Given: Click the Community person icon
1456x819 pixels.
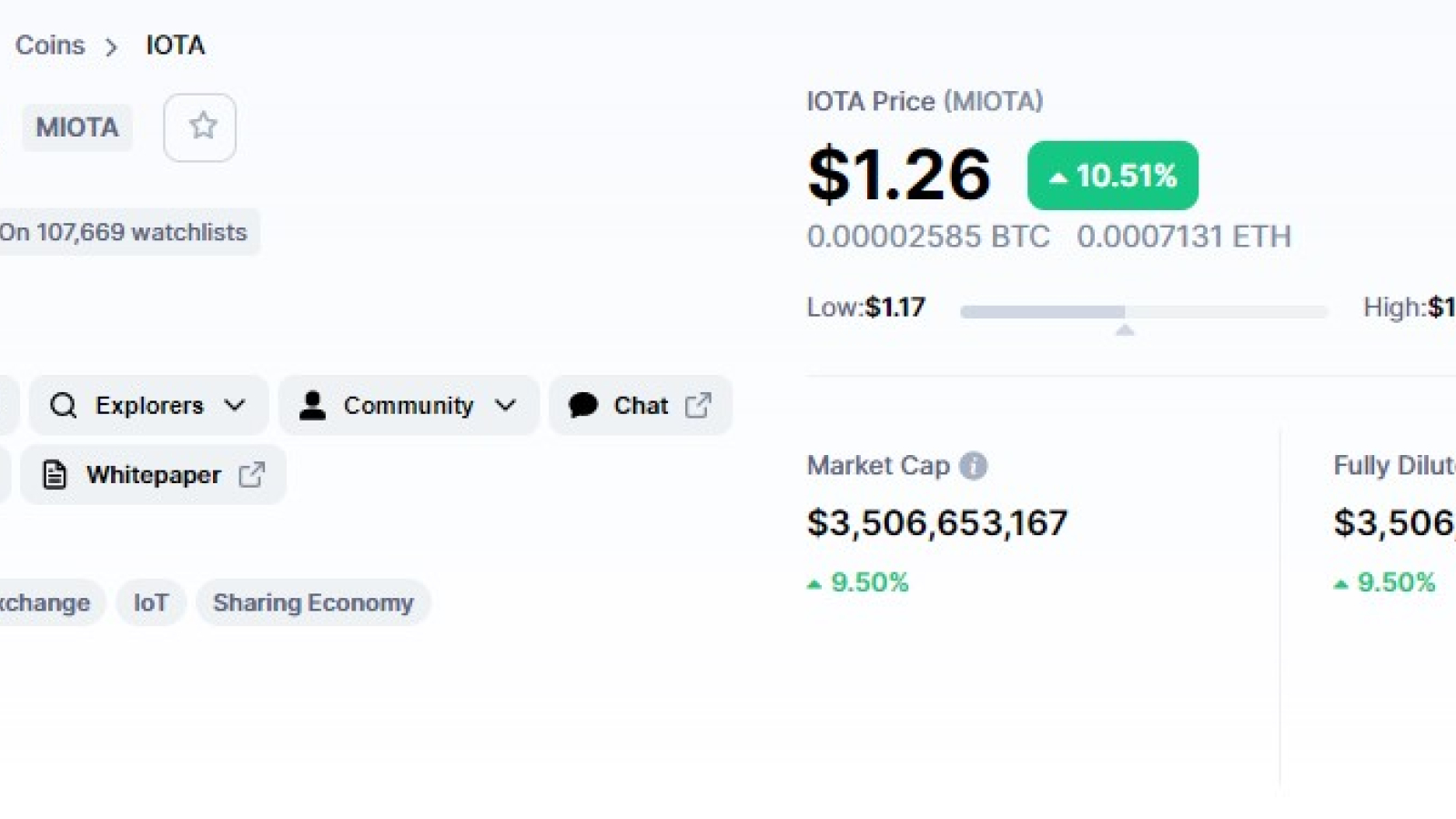Looking at the screenshot, I should coord(312,405).
